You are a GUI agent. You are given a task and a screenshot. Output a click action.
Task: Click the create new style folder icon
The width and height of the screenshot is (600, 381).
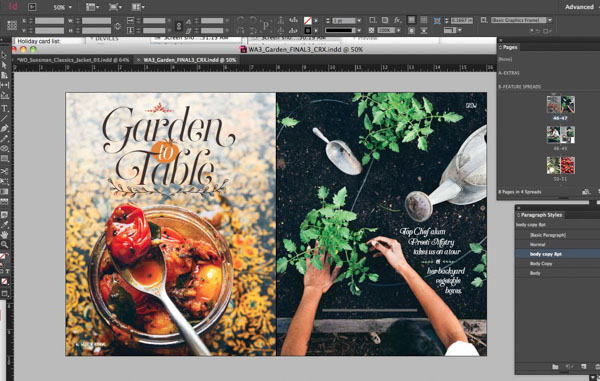coord(555,366)
